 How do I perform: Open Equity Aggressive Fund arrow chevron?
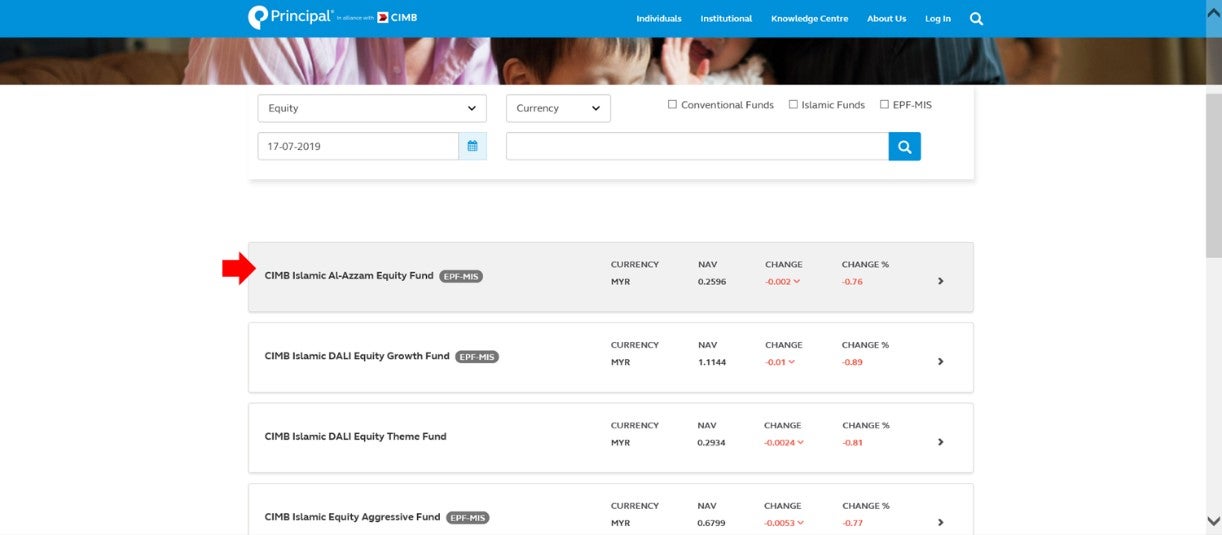coord(941,522)
